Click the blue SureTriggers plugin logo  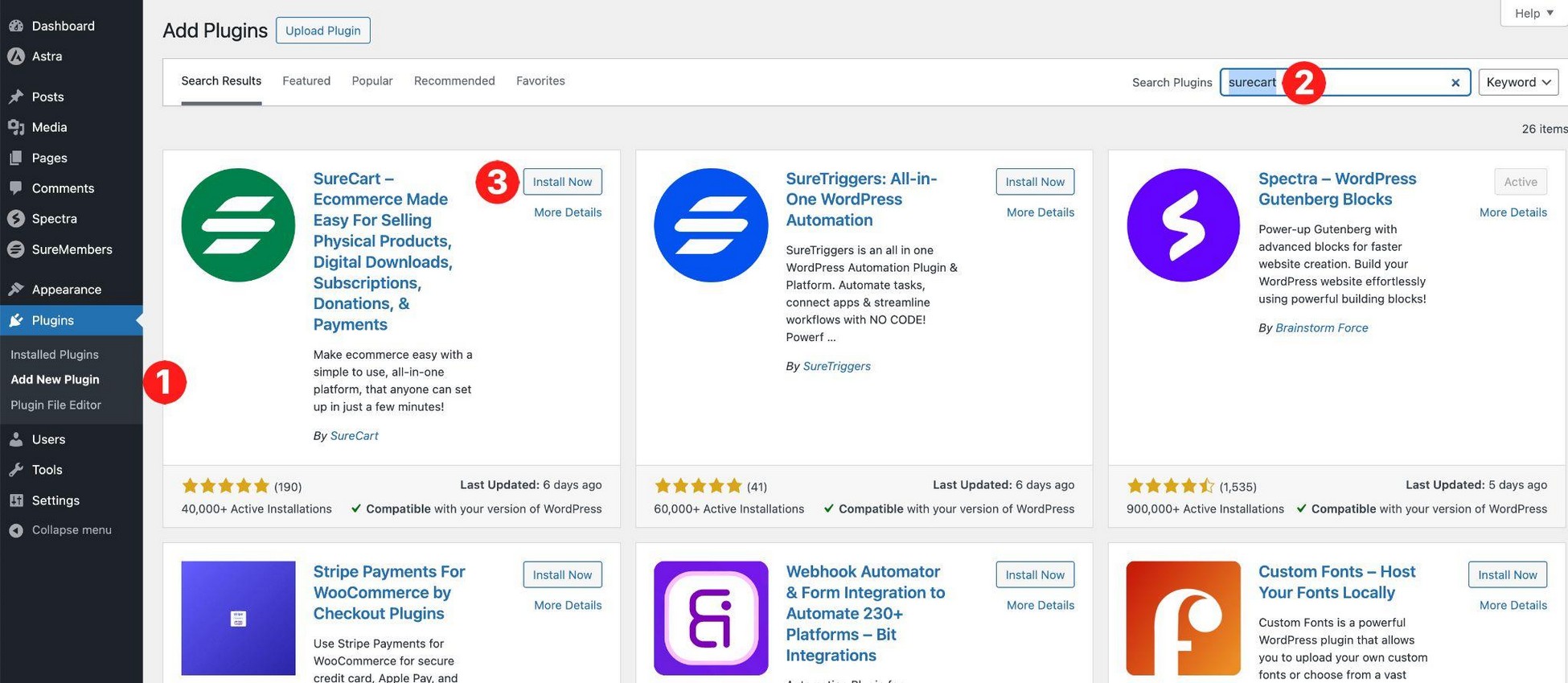[x=711, y=225]
